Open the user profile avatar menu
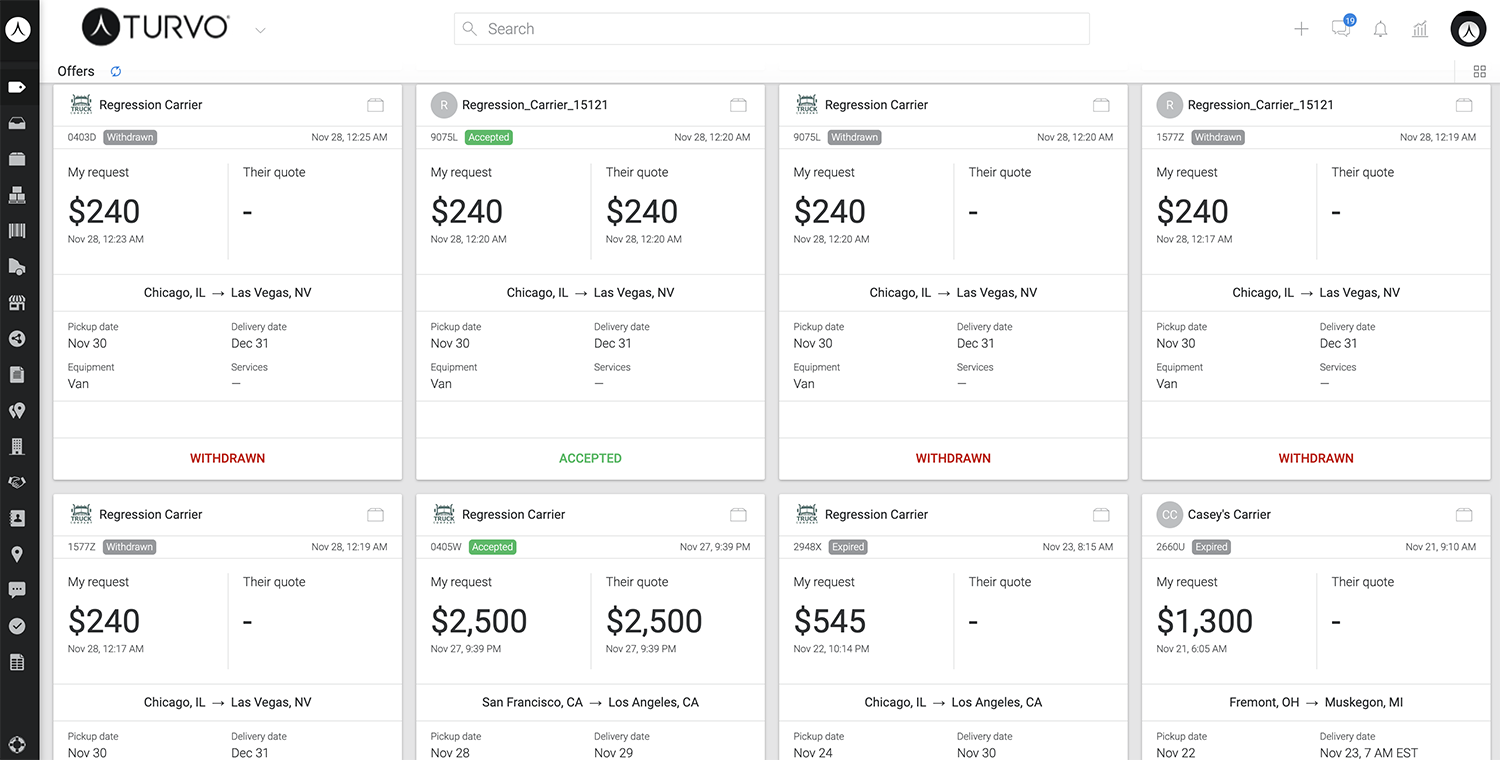 1468,29
